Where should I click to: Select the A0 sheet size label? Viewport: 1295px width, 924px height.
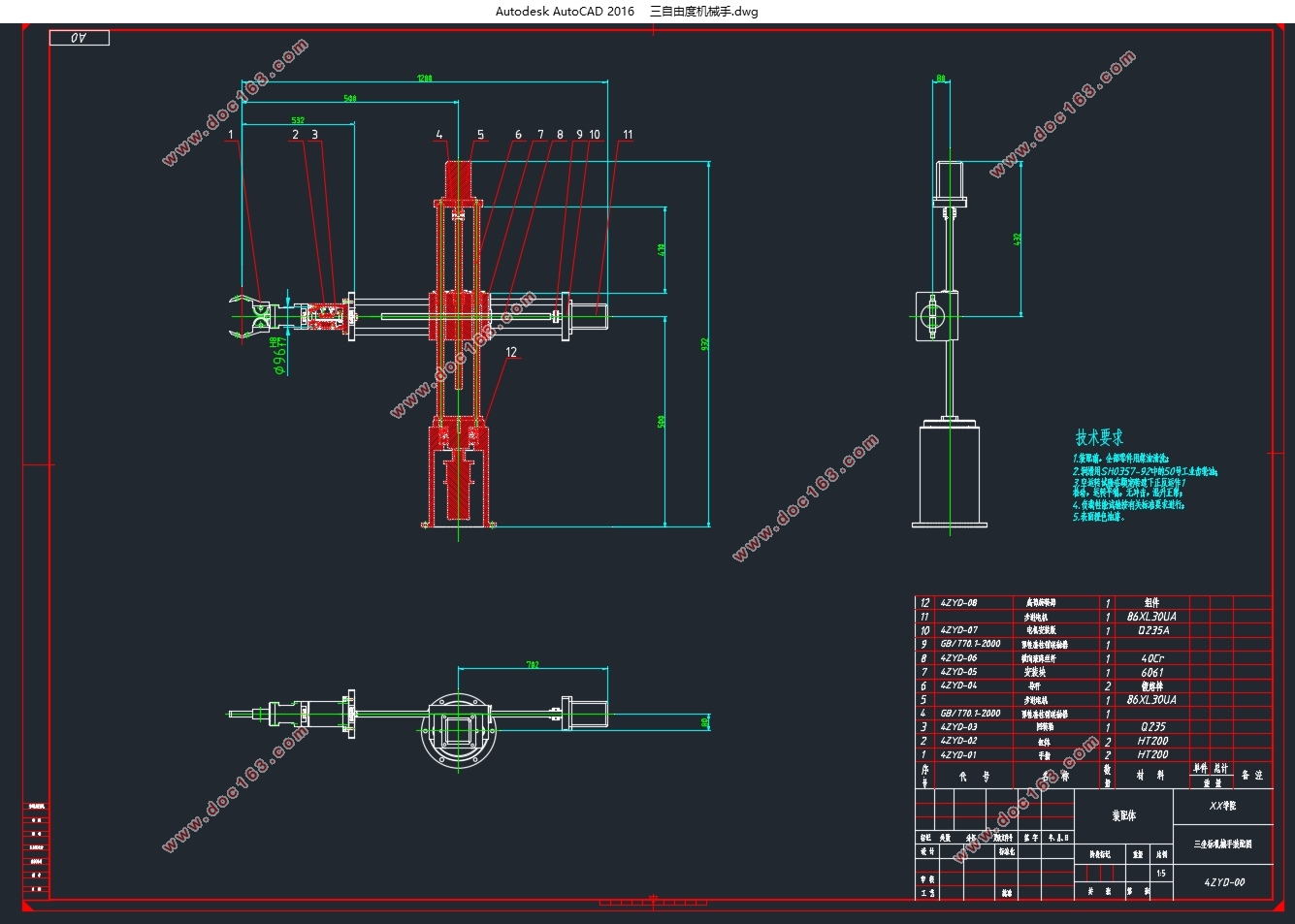80,38
